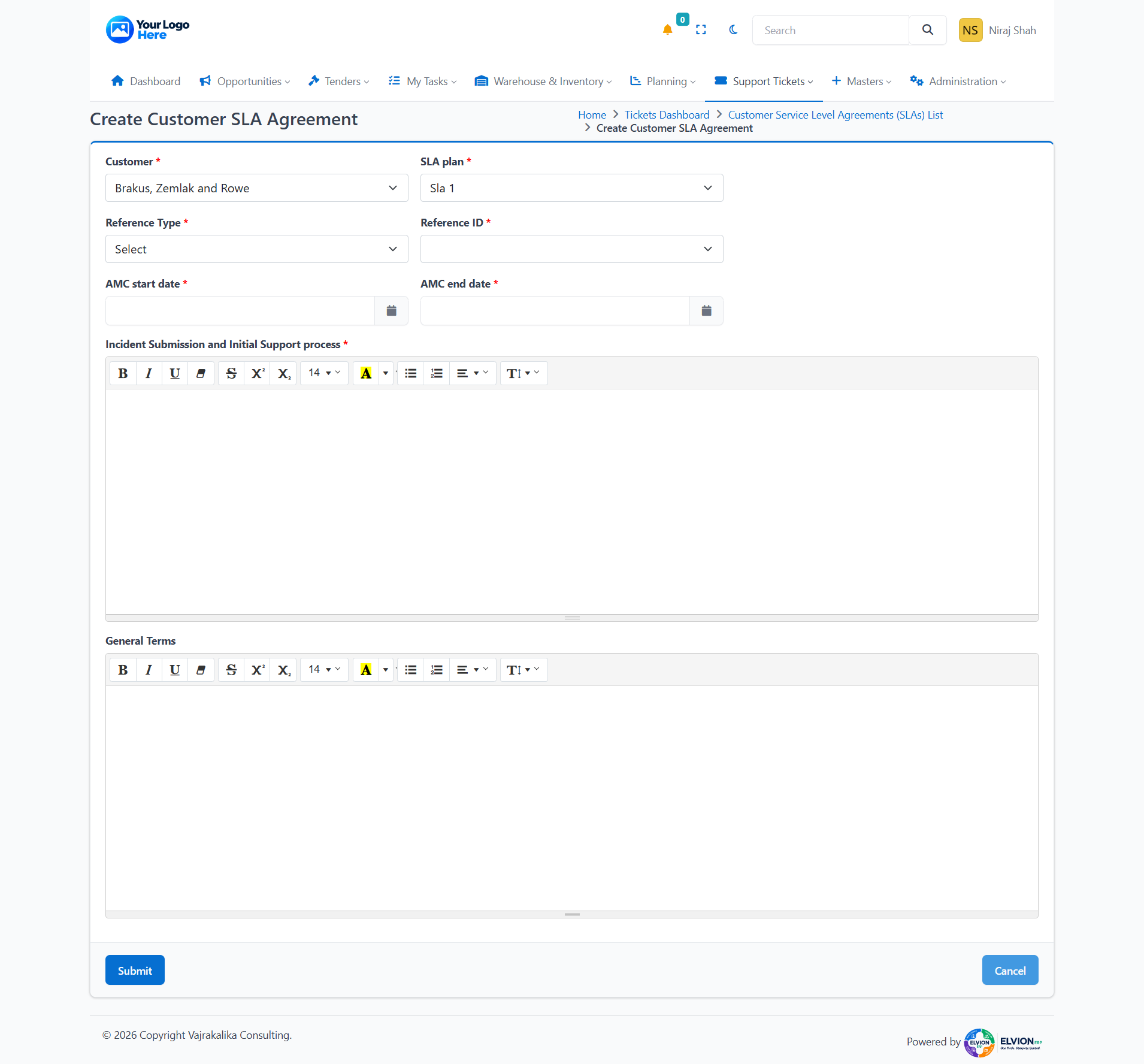Screen dimensions: 1144x1064
Task: Open AMC start date calendar picker
Action: (391, 310)
